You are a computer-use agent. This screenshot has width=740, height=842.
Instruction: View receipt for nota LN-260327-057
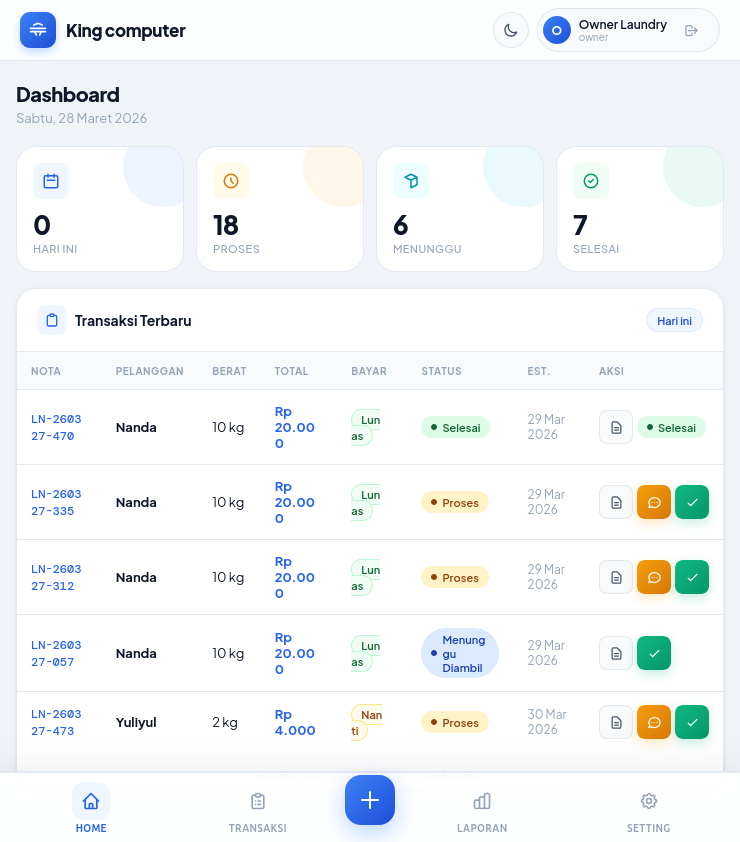(x=616, y=653)
